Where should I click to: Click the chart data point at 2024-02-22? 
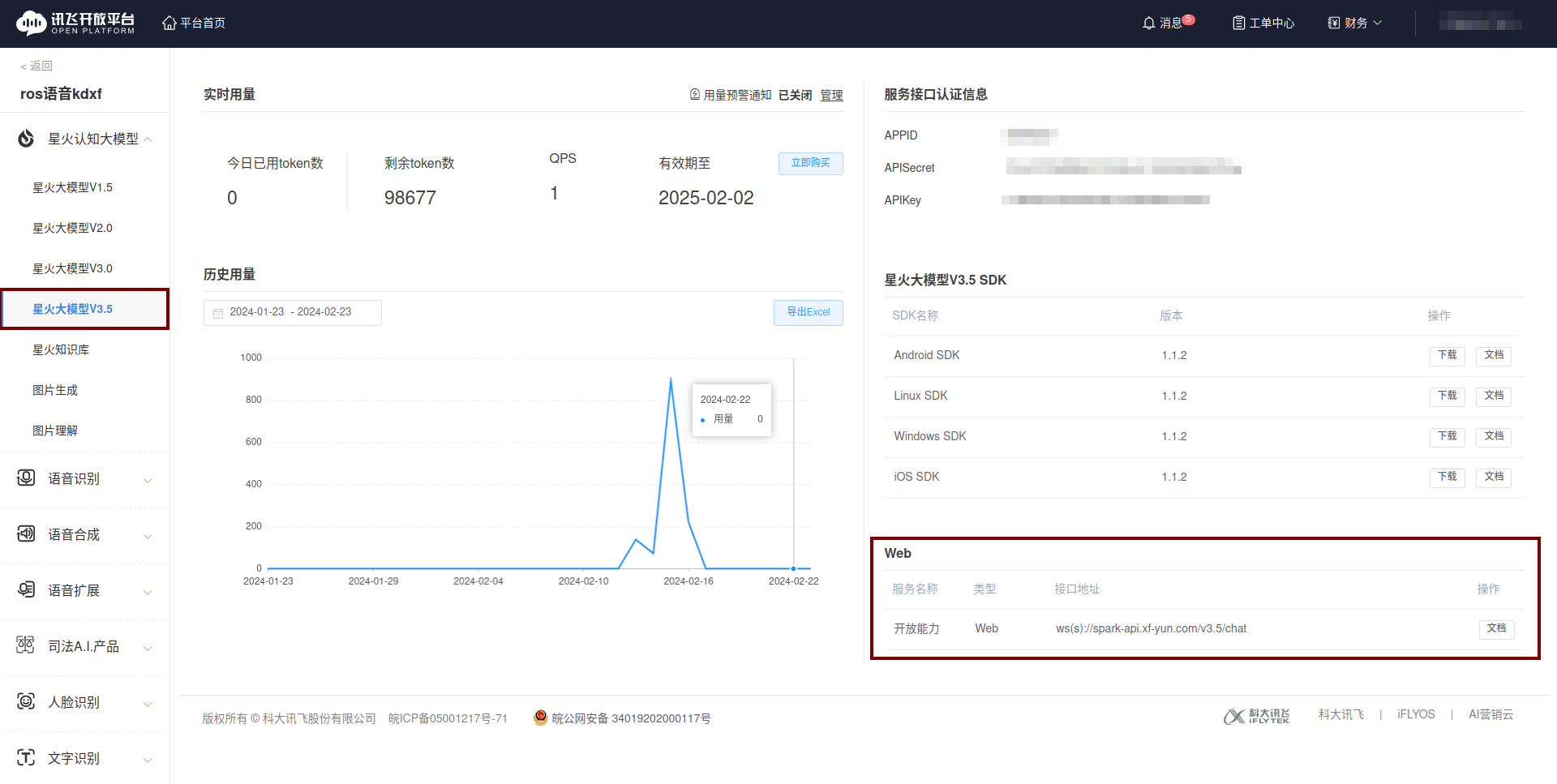tap(793, 568)
